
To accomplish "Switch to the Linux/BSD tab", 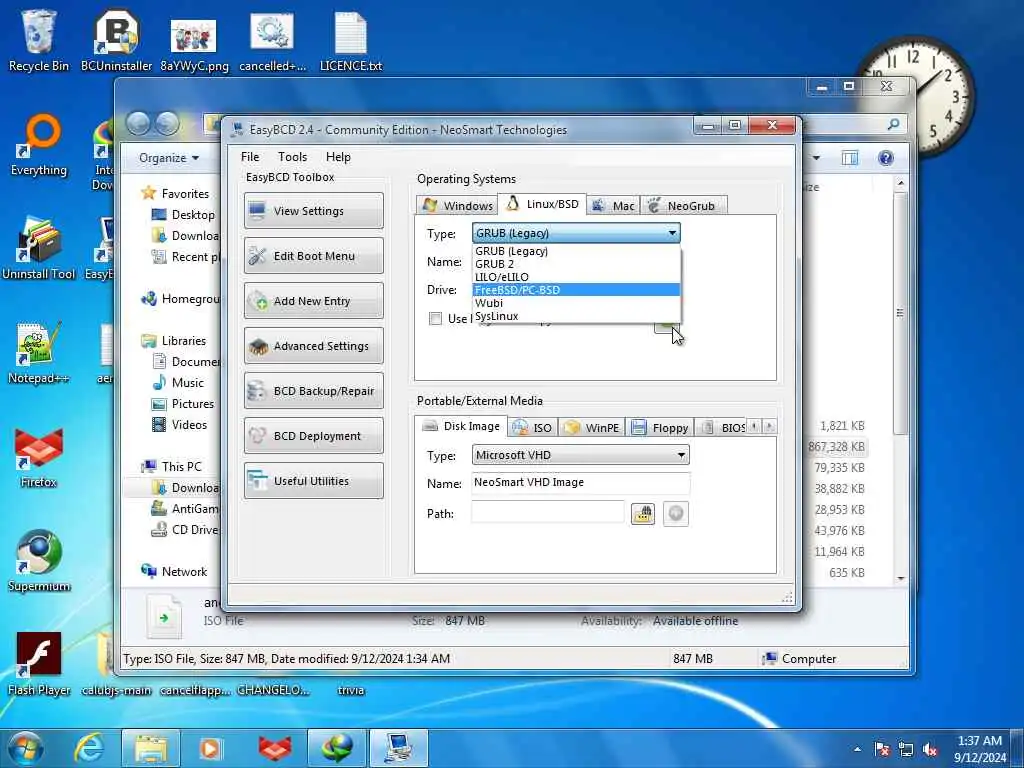I will [542, 204].
